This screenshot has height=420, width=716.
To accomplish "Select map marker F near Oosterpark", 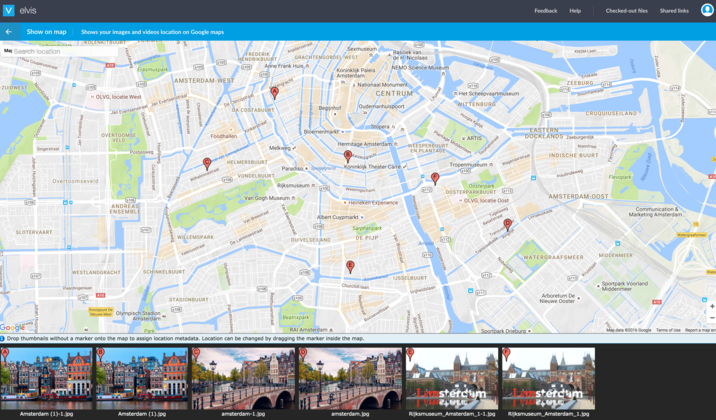I will click(435, 178).
